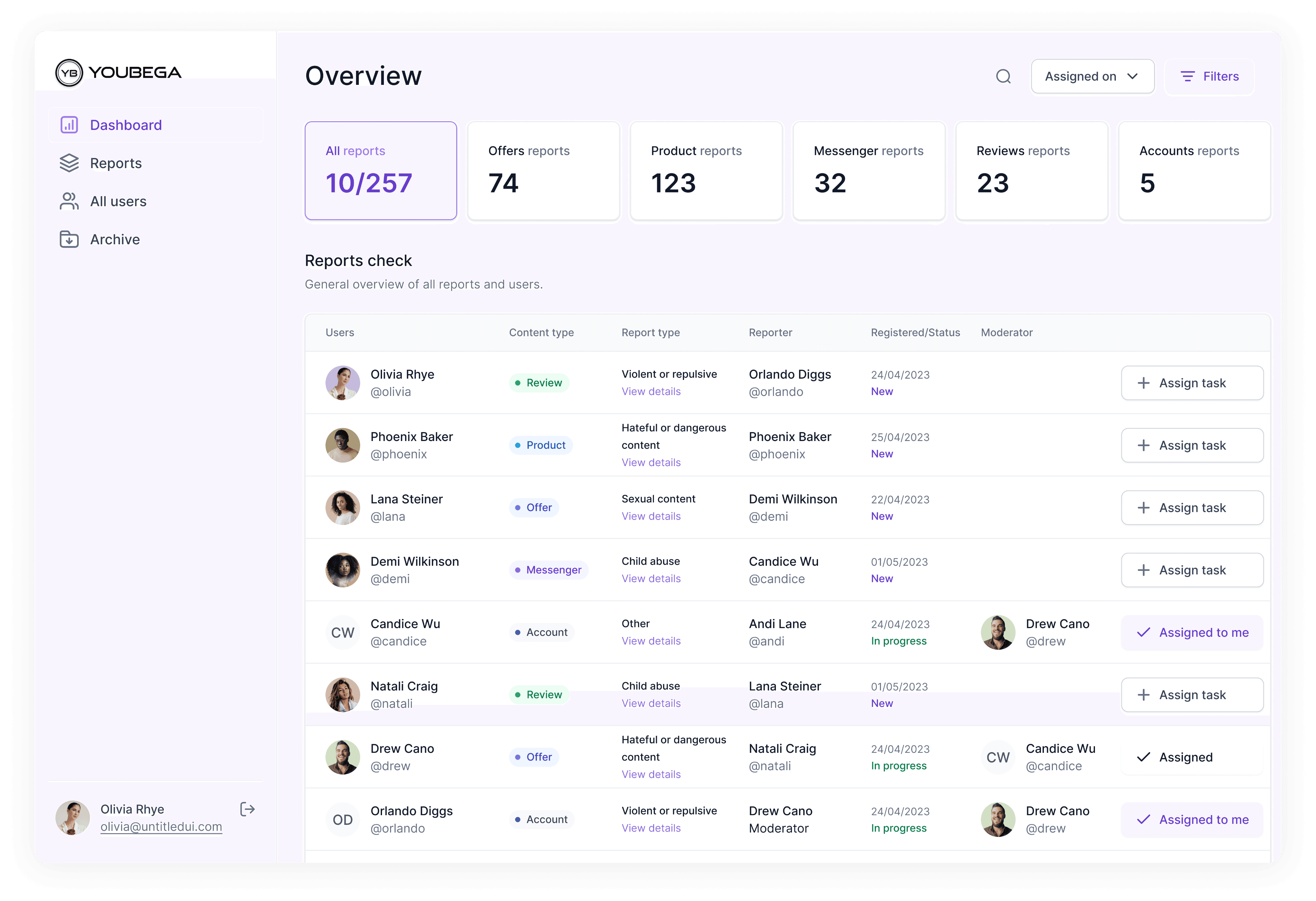Viewport: 1316px width, 901px height.
Task: Switch to the Accounts reports card
Action: (x=1194, y=171)
